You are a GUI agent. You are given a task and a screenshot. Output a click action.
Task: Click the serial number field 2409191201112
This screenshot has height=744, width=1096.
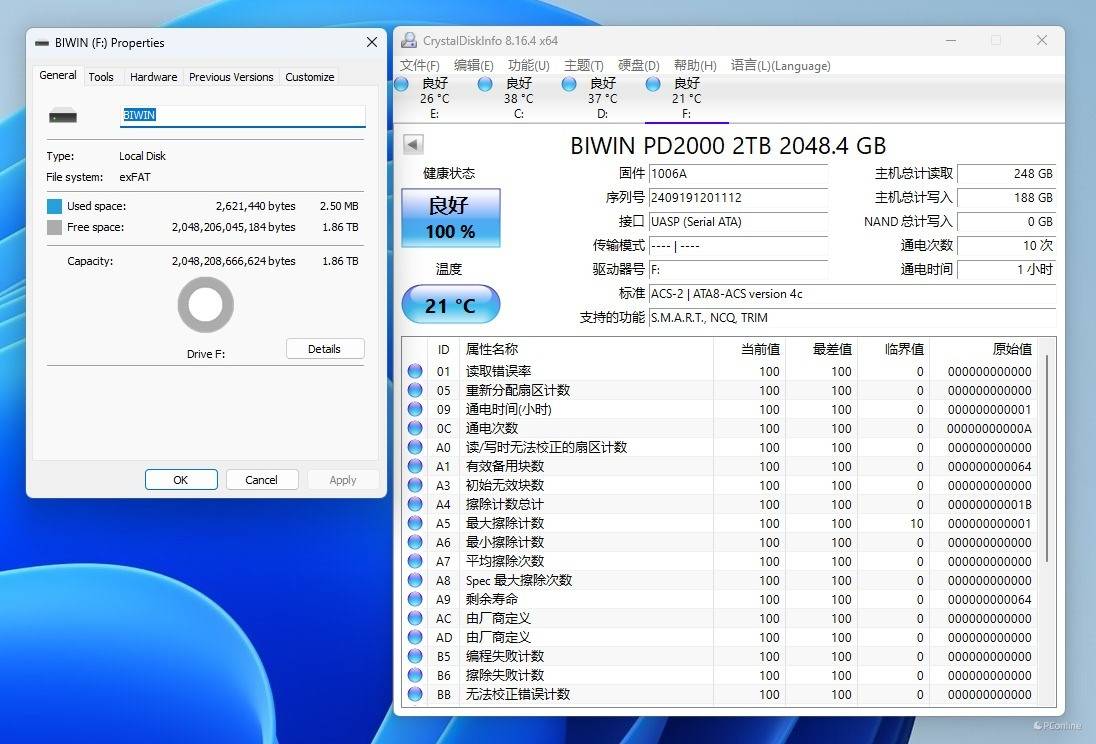(738, 198)
